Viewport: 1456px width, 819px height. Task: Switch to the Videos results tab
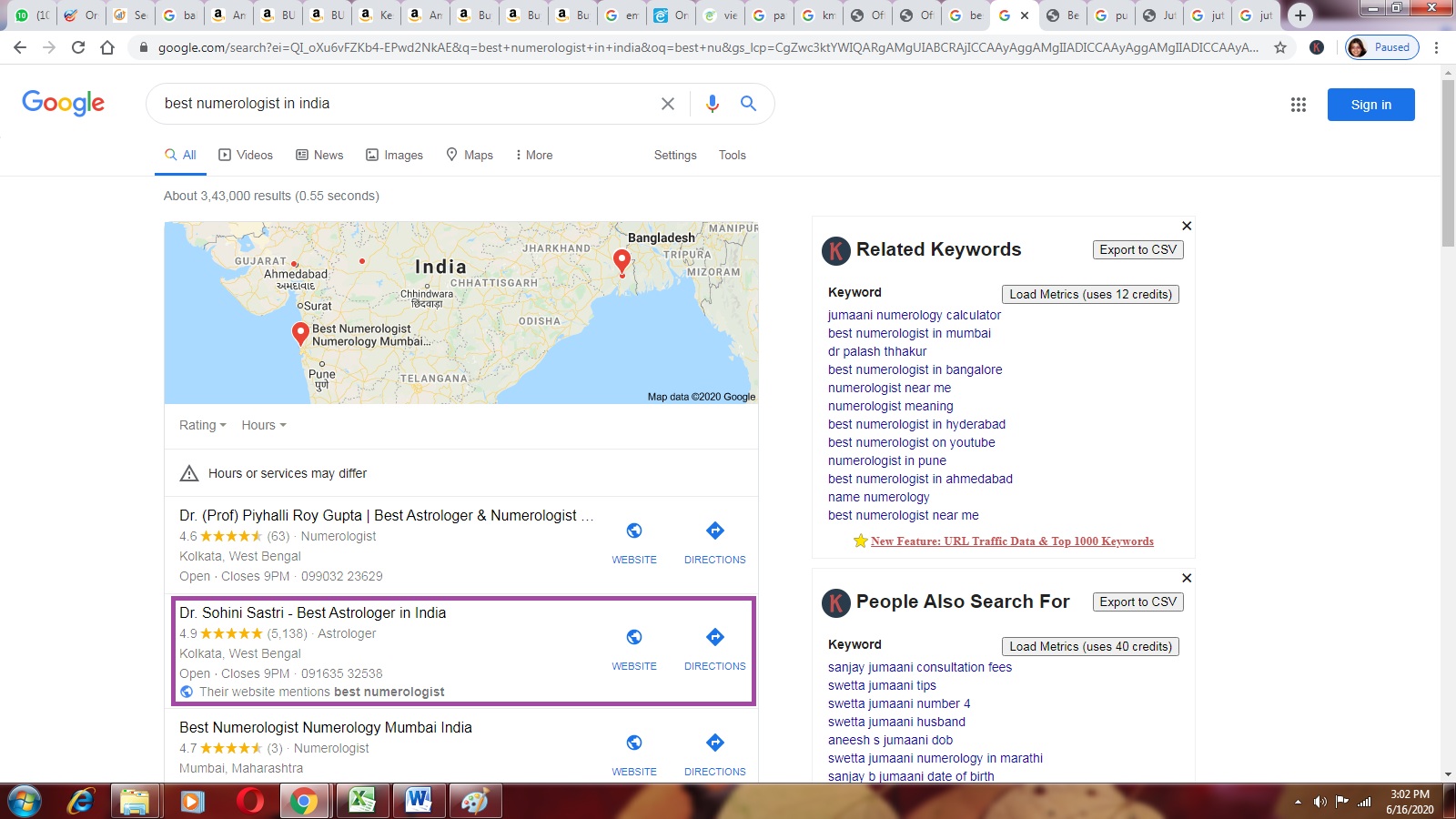click(246, 155)
